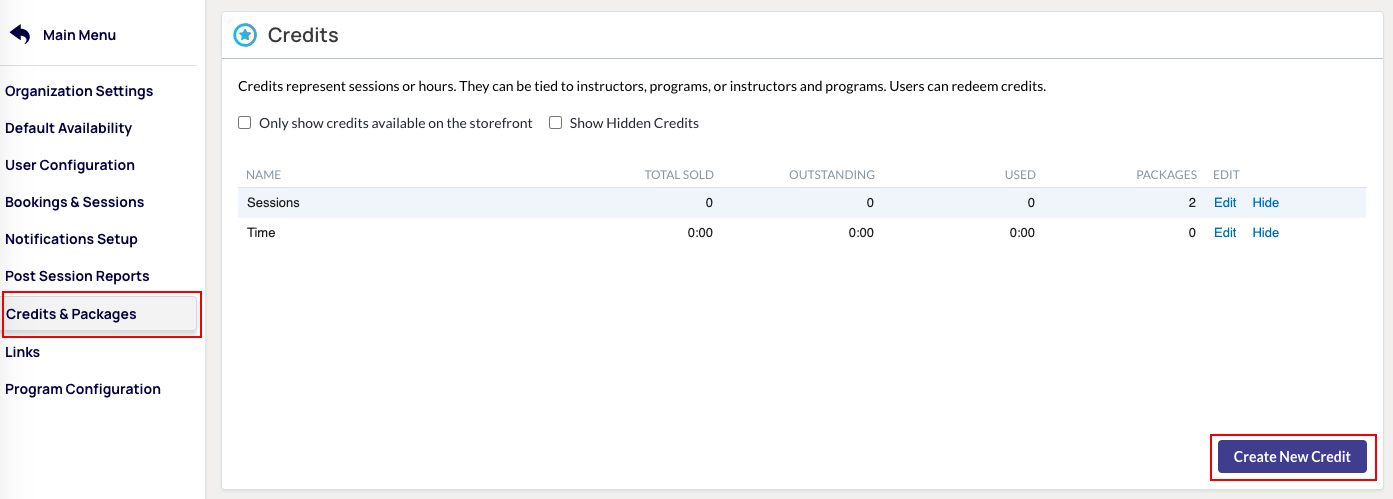The height and width of the screenshot is (499, 1393).
Task: Click the Create New Credit button
Action: pos(1292,457)
